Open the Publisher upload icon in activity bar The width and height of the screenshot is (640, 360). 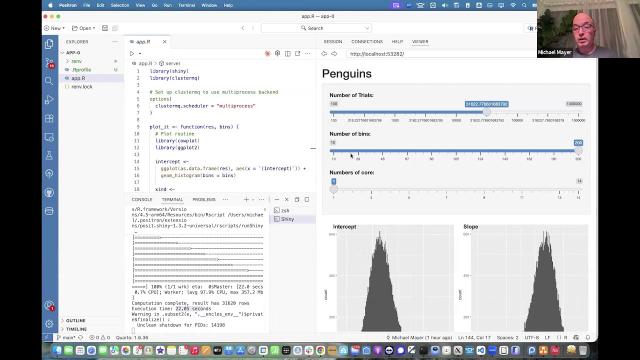(49, 174)
